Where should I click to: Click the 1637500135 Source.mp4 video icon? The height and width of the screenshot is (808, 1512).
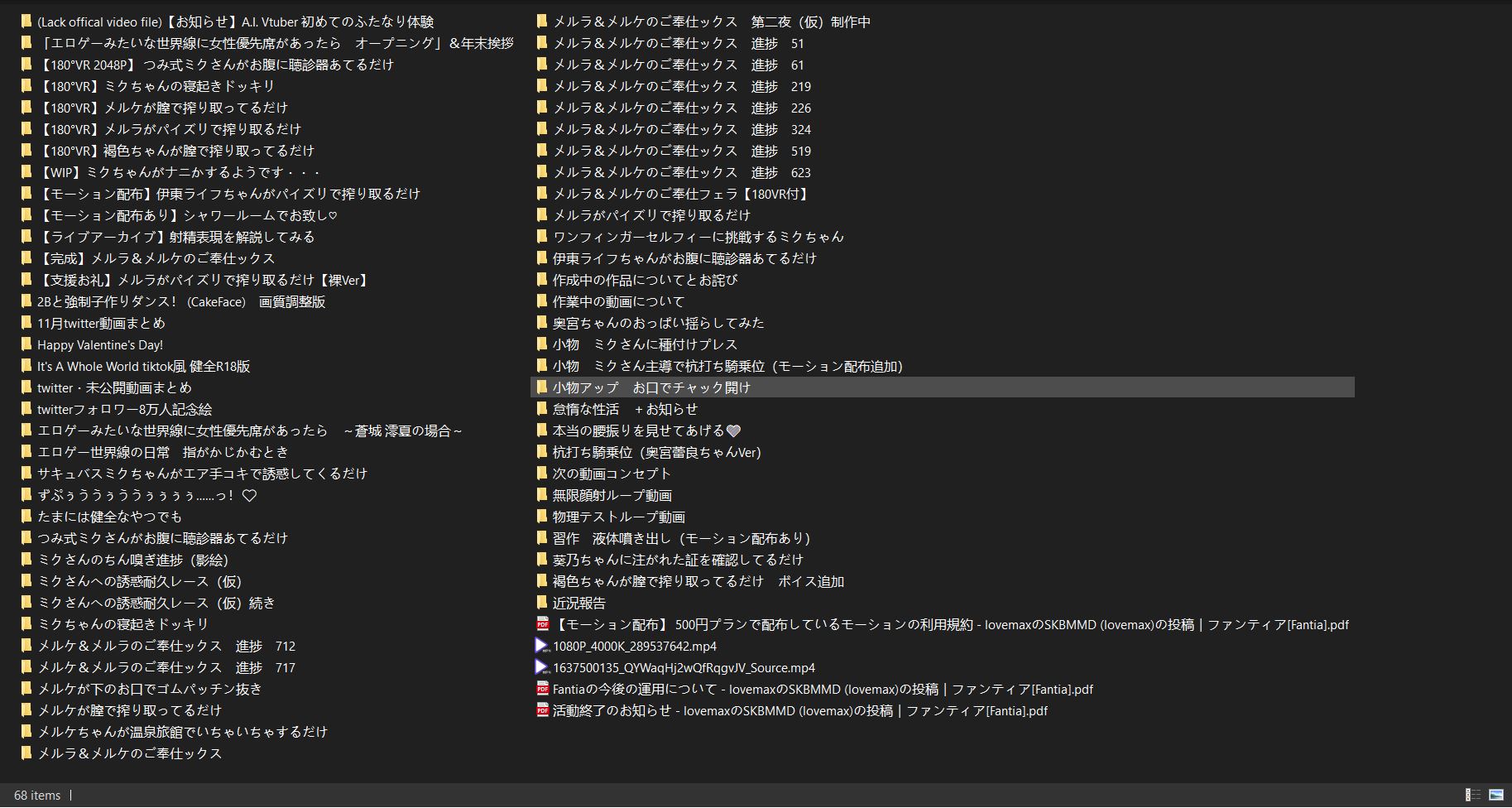(542, 667)
